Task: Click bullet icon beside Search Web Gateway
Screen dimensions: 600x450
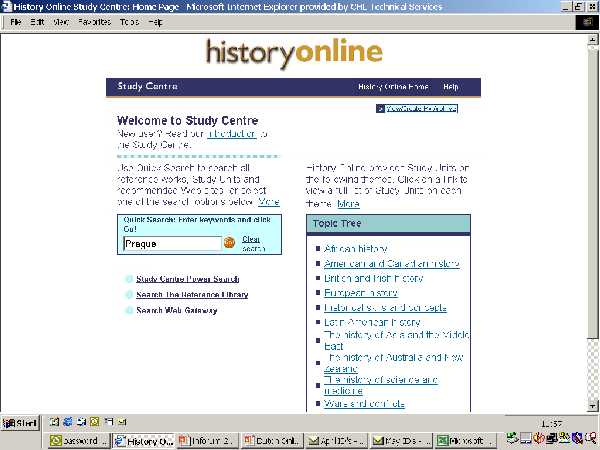Action: click(129, 310)
